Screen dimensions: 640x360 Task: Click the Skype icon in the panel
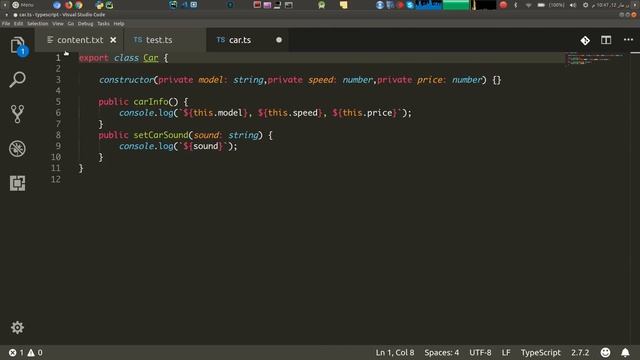[x=410, y=5]
